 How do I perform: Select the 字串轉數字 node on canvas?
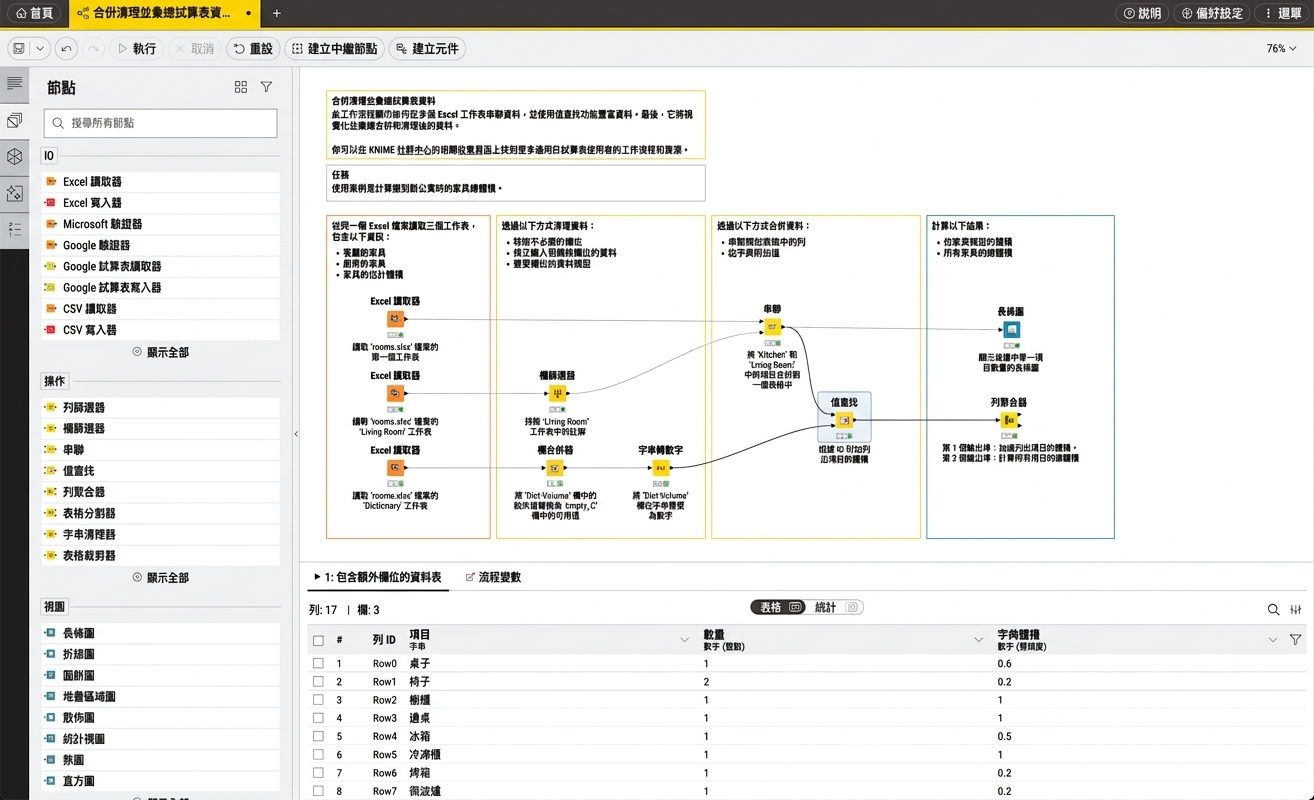[x=660, y=468]
